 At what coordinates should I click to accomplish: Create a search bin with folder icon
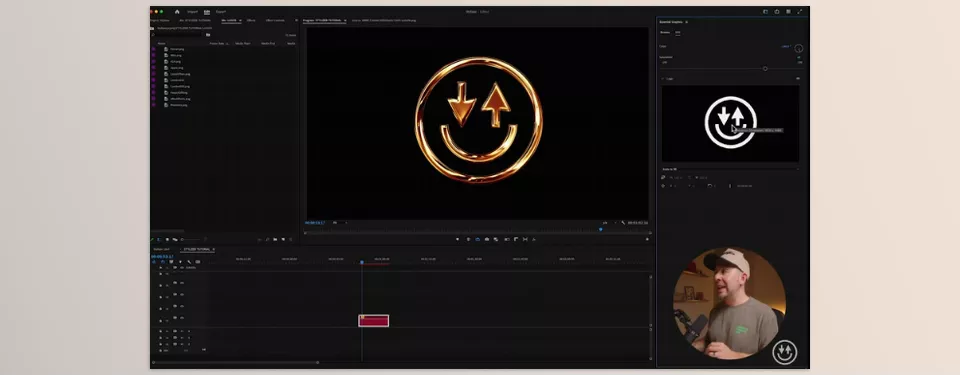point(208,34)
